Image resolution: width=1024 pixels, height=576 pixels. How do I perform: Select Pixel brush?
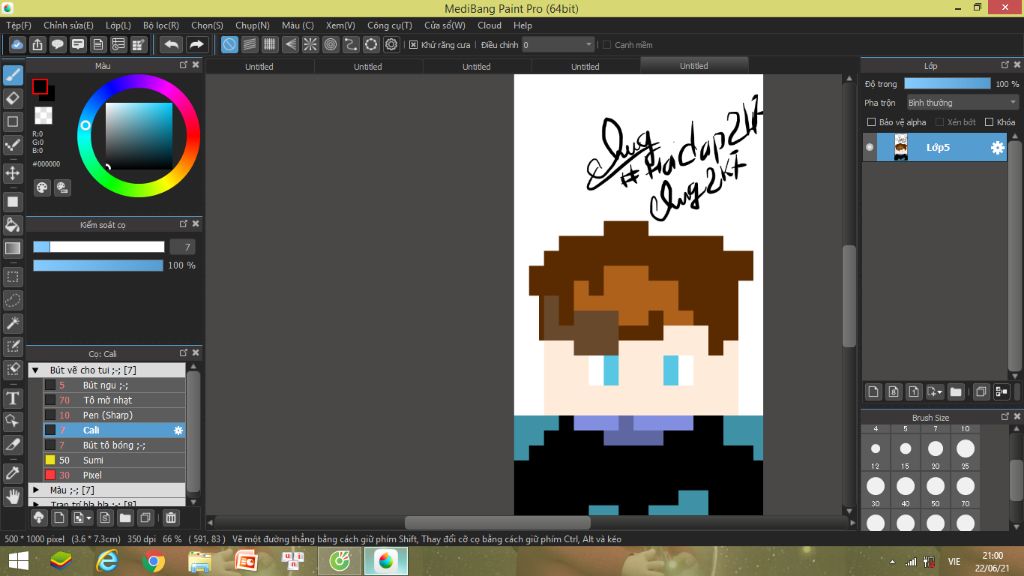point(114,475)
